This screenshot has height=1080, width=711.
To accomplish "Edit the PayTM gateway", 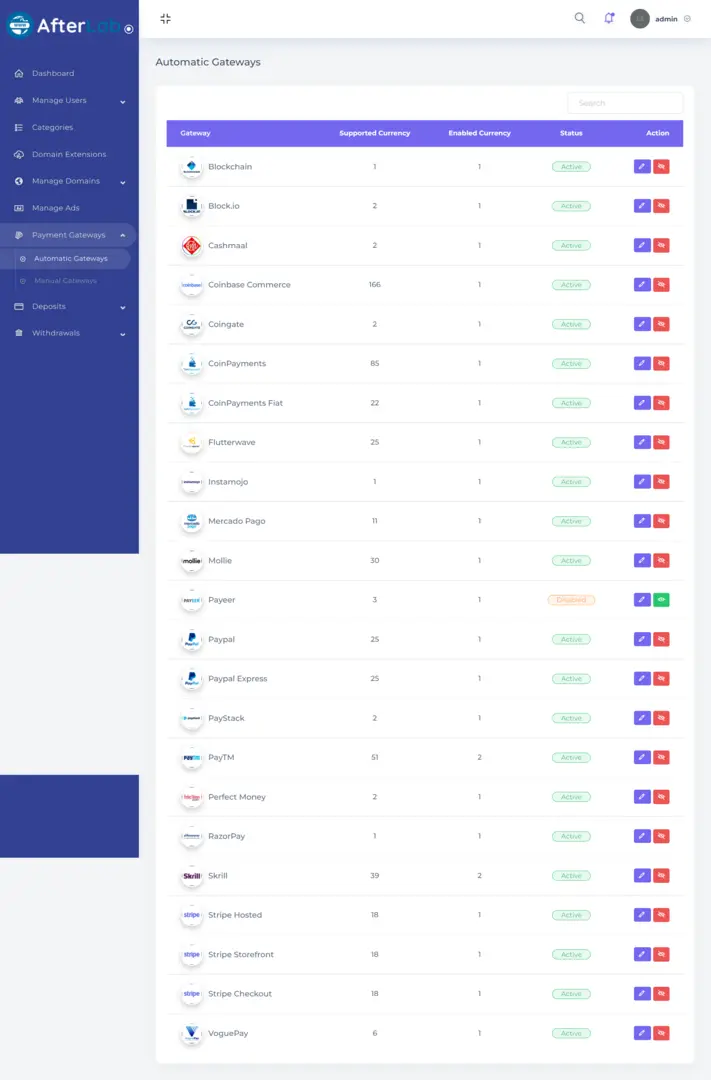I will 642,757.
